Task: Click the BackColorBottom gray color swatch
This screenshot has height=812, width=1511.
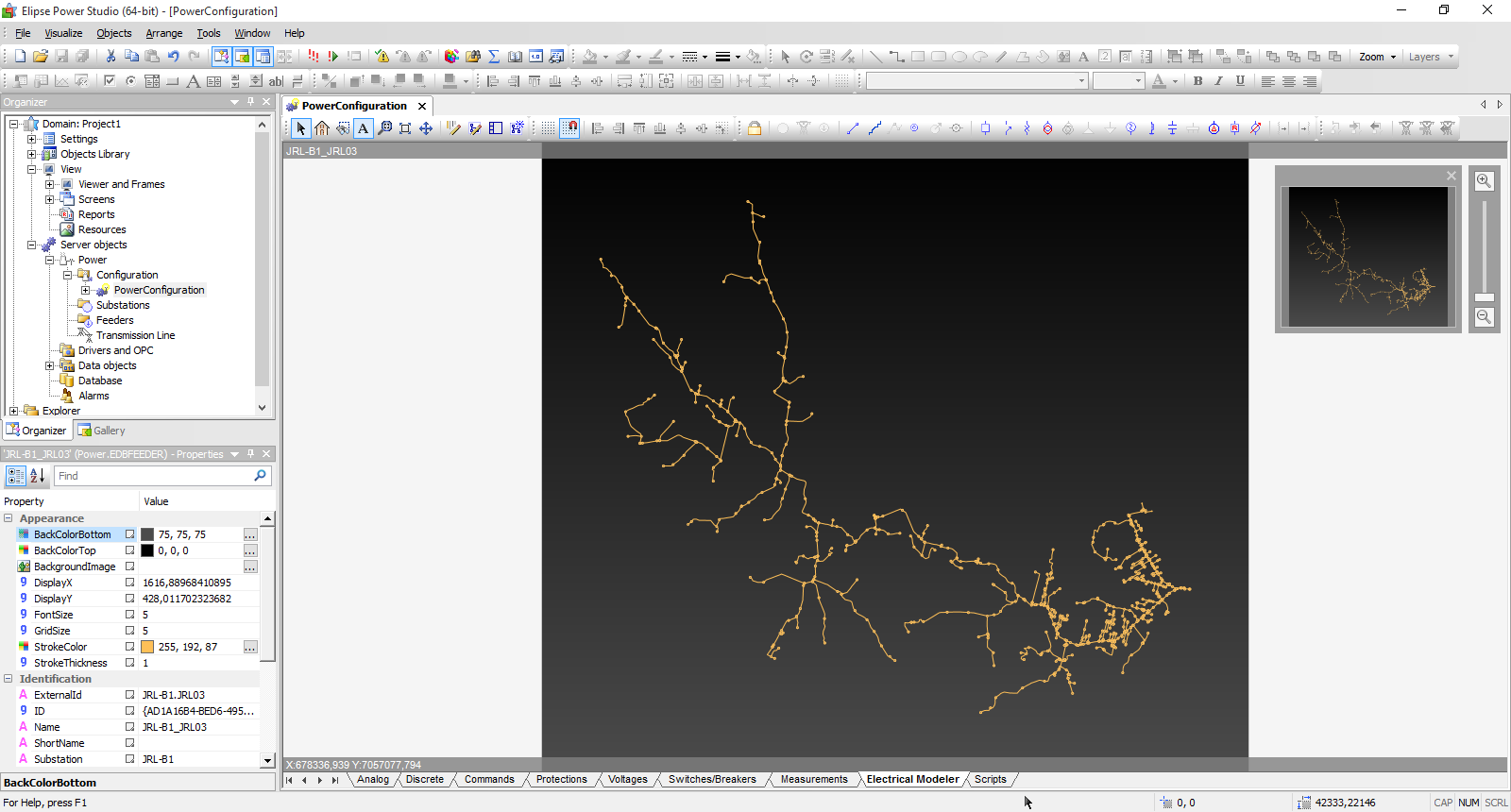Action: coord(147,534)
